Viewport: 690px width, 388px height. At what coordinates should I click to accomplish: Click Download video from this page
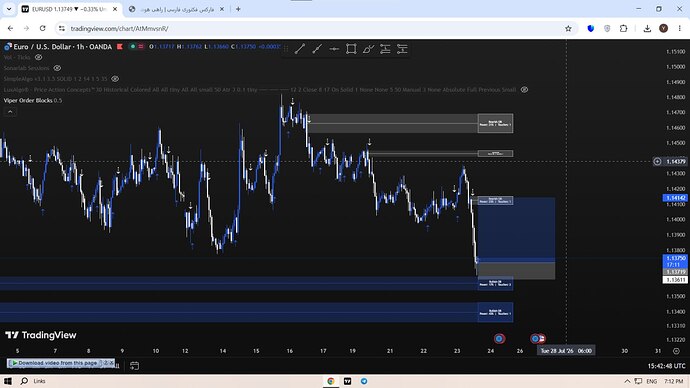[x=57, y=363]
